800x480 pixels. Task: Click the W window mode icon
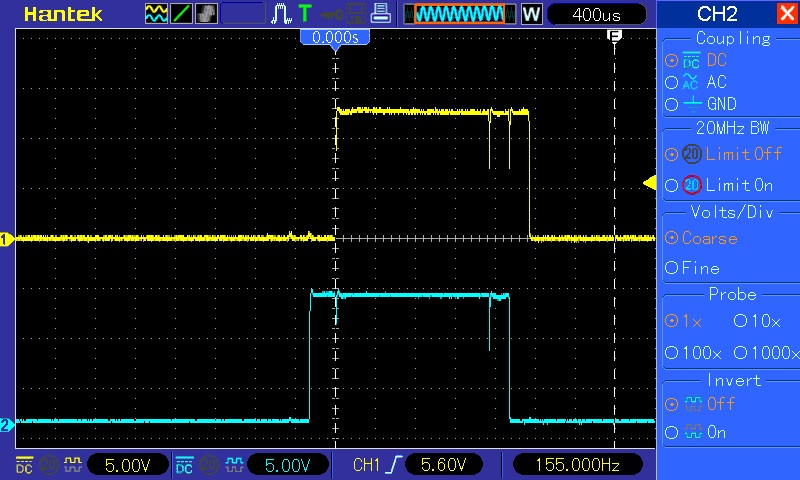[531, 14]
